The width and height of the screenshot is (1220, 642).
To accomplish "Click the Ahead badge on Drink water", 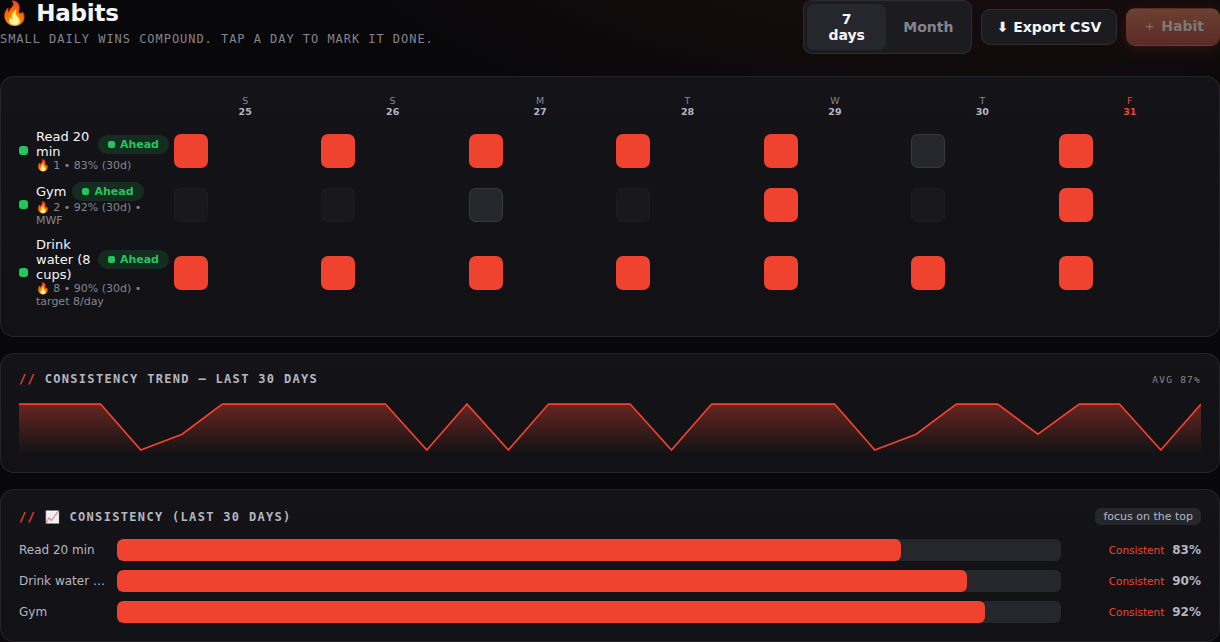I will (133, 259).
